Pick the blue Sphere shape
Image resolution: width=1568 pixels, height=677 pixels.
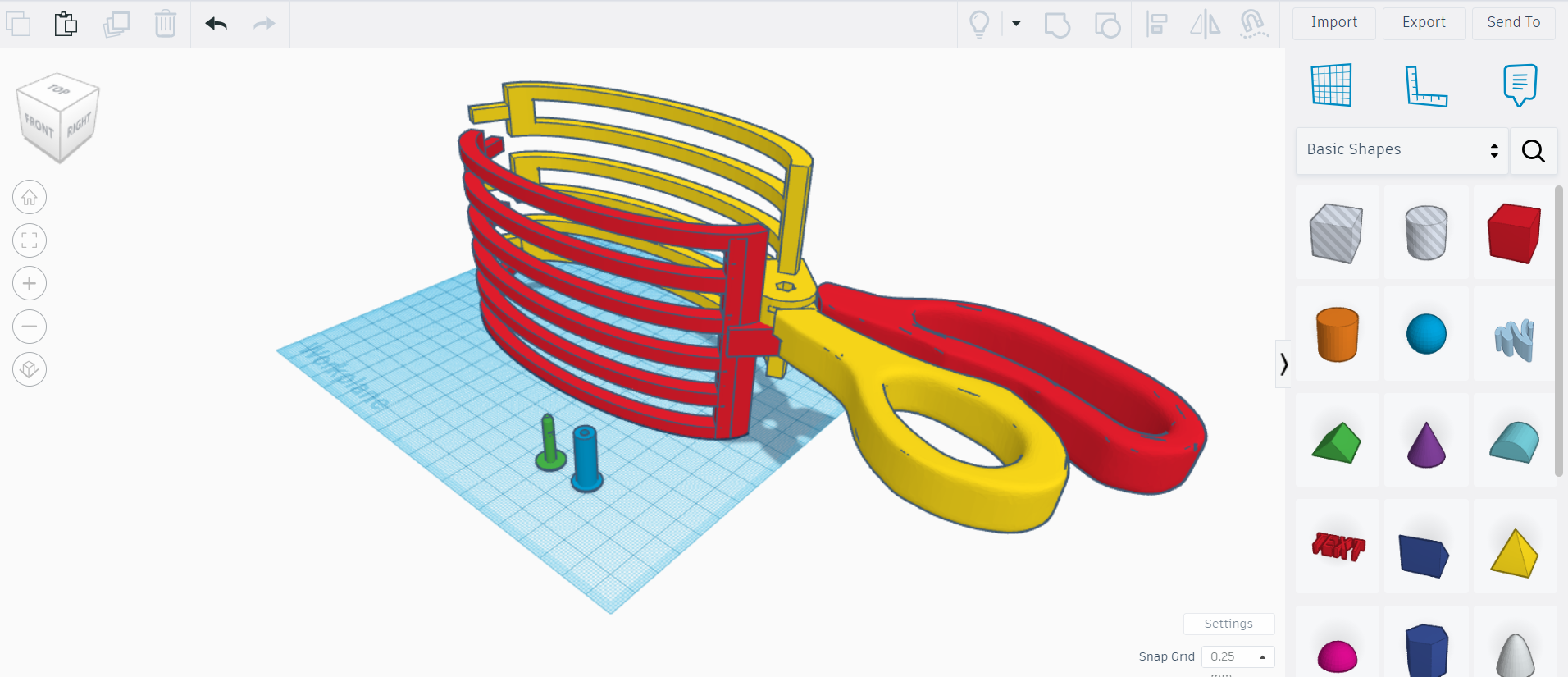point(1426,334)
